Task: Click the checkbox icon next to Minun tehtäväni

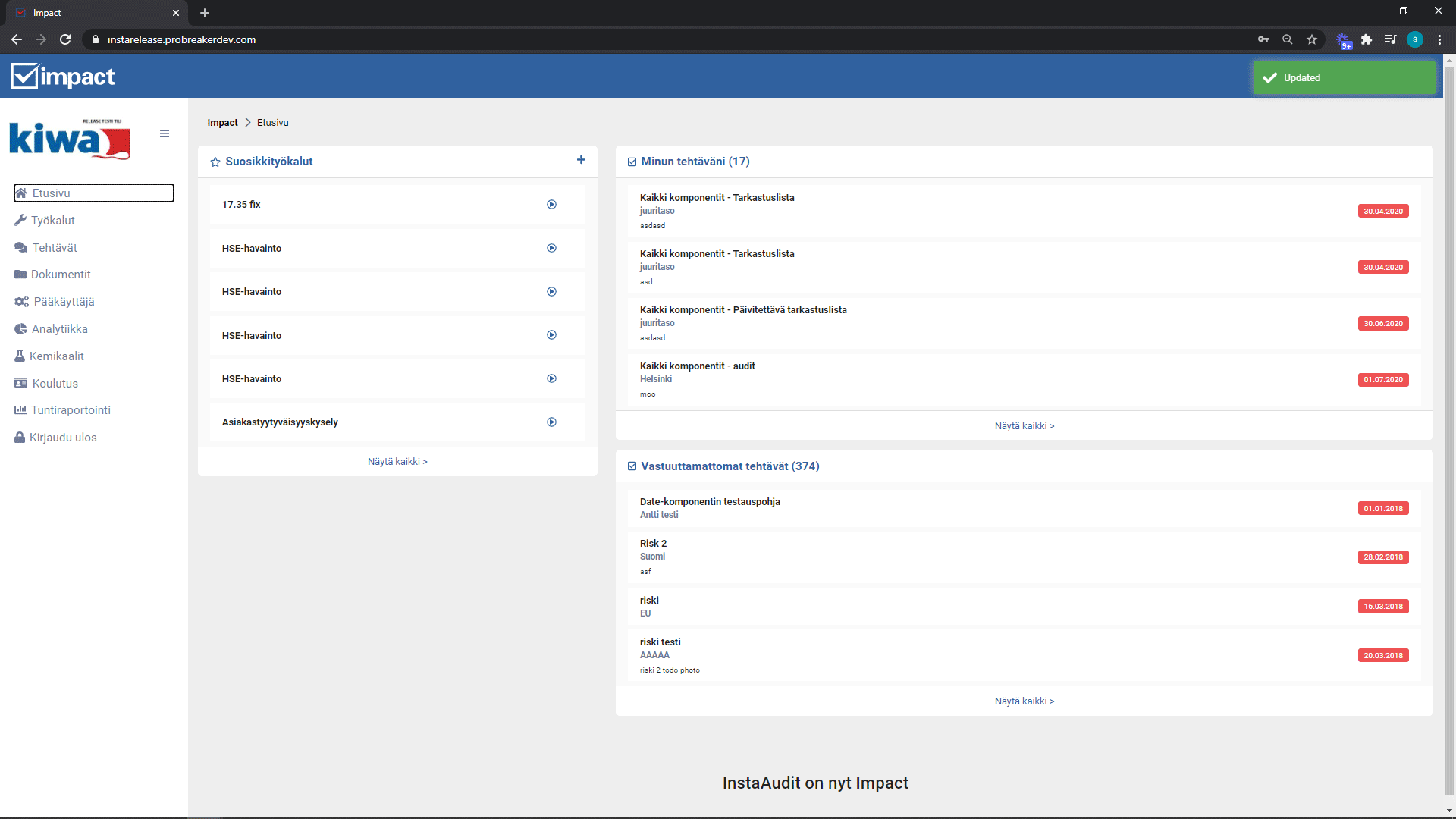Action: click(632, 162)
